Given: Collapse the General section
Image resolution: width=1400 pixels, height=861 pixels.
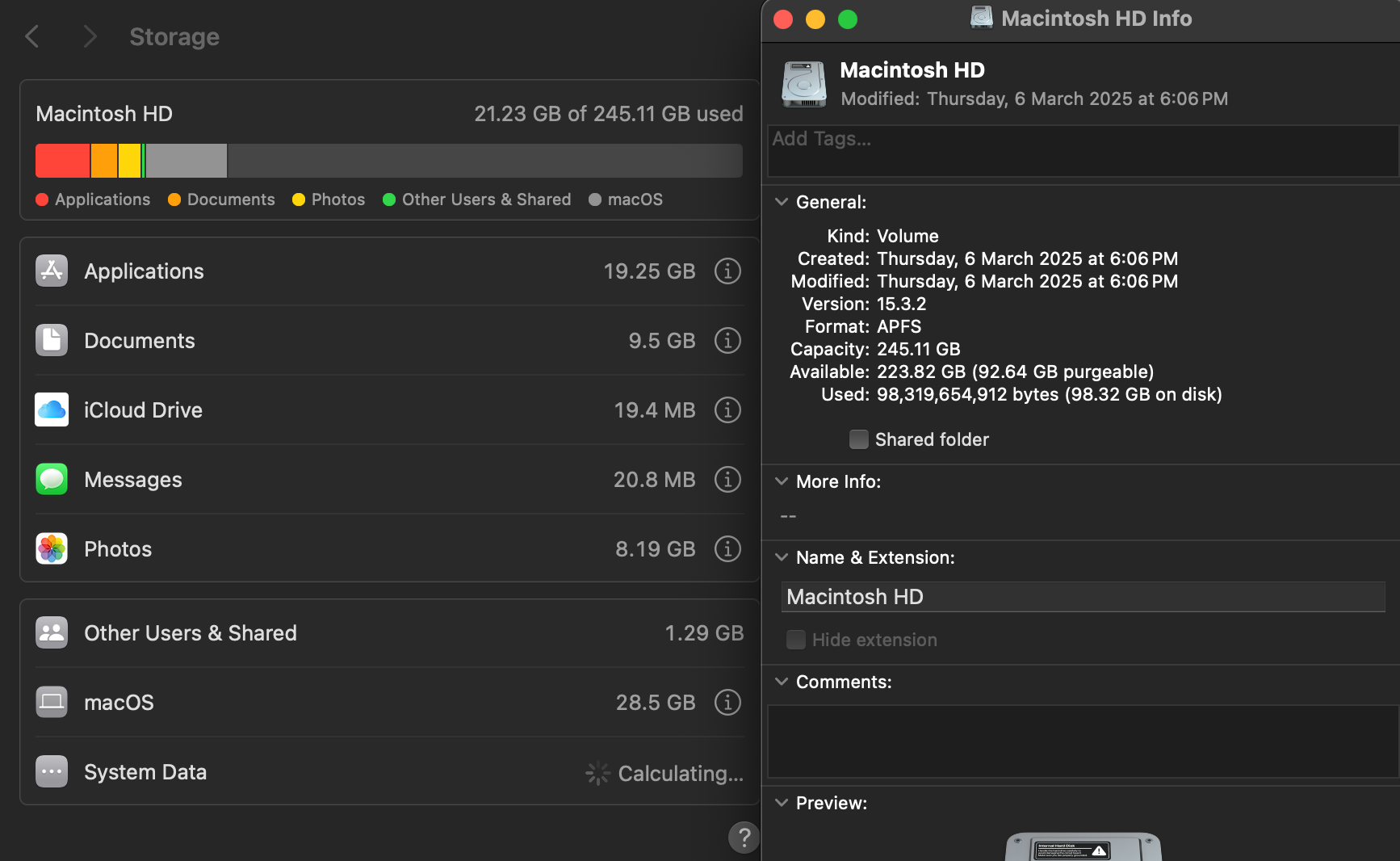Looking at the screenshot, I should [x=782, y=202].
